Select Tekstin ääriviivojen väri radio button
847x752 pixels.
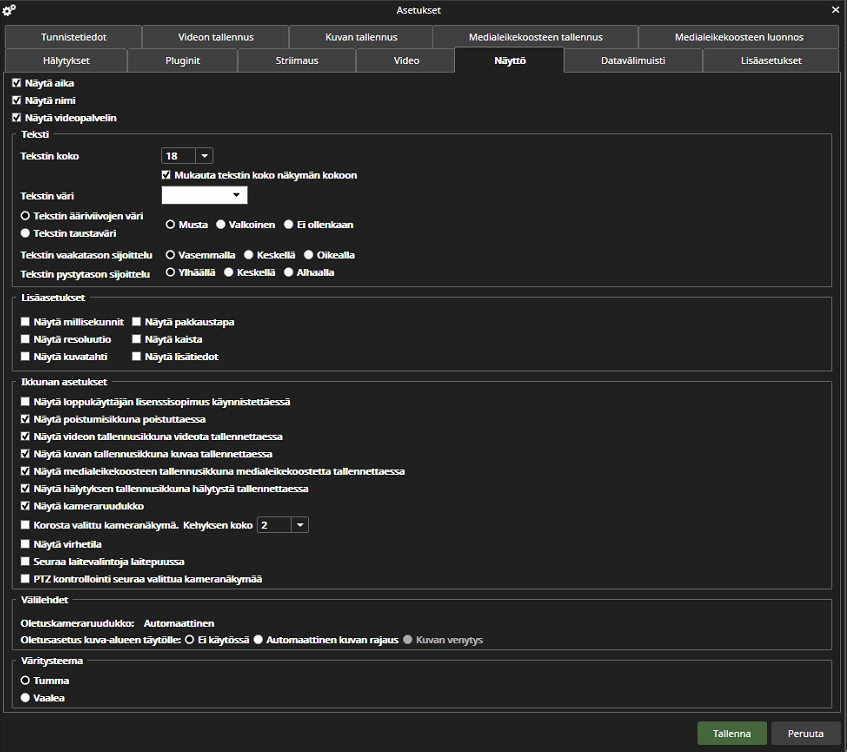[25, 216]
